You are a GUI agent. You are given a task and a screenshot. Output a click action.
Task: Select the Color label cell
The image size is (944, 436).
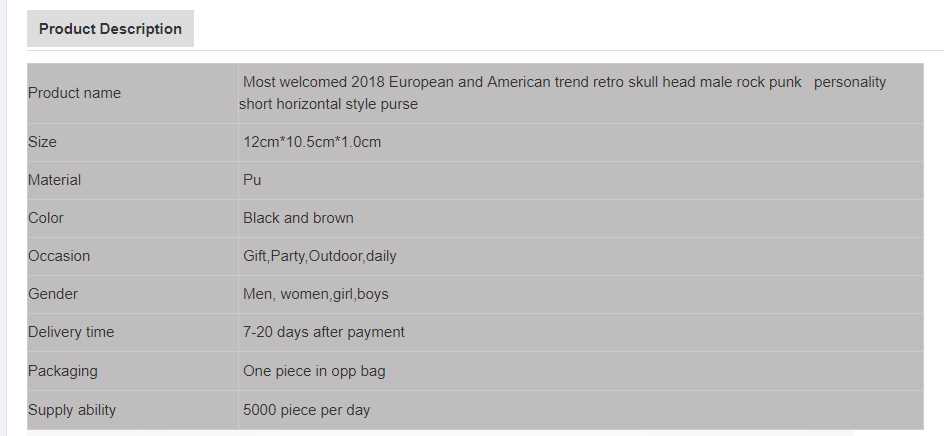tap(46, 218)
